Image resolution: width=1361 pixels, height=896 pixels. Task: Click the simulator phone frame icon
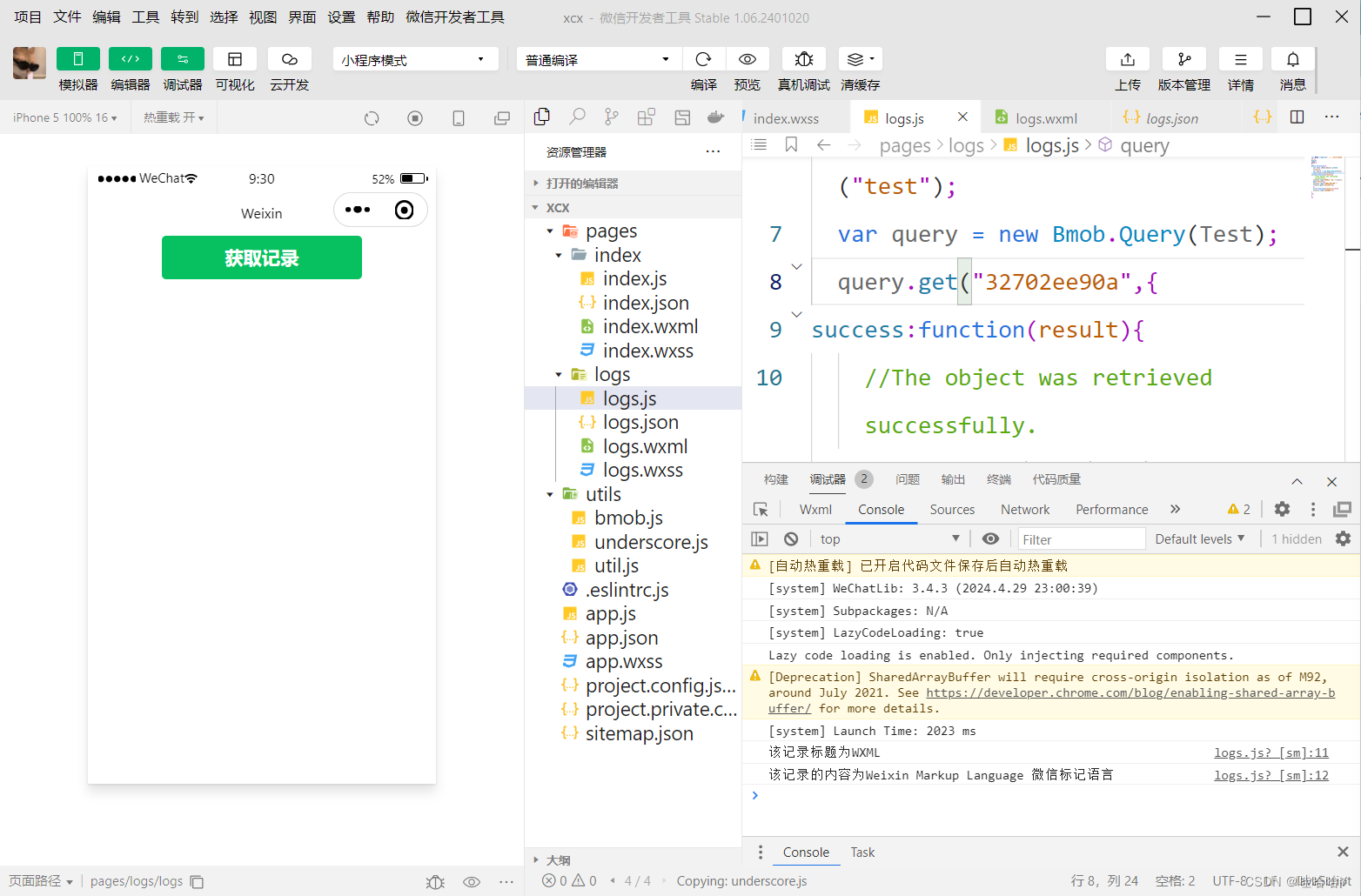[459, 118]
